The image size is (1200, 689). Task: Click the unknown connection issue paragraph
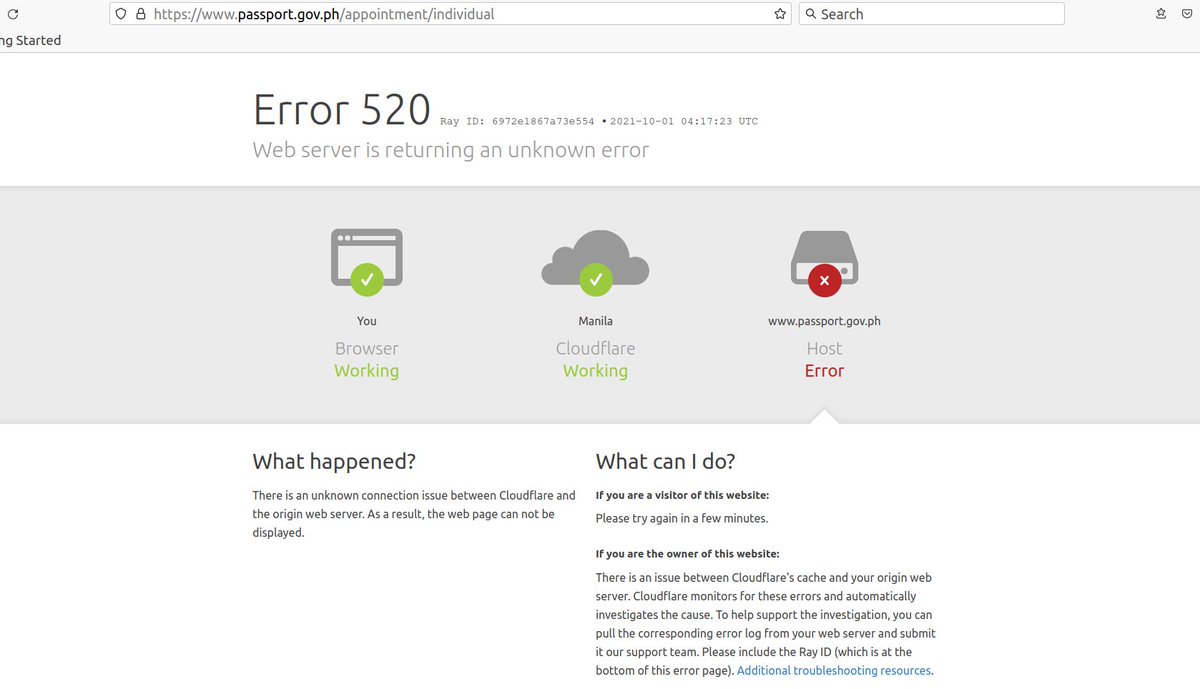click(414, 514)
